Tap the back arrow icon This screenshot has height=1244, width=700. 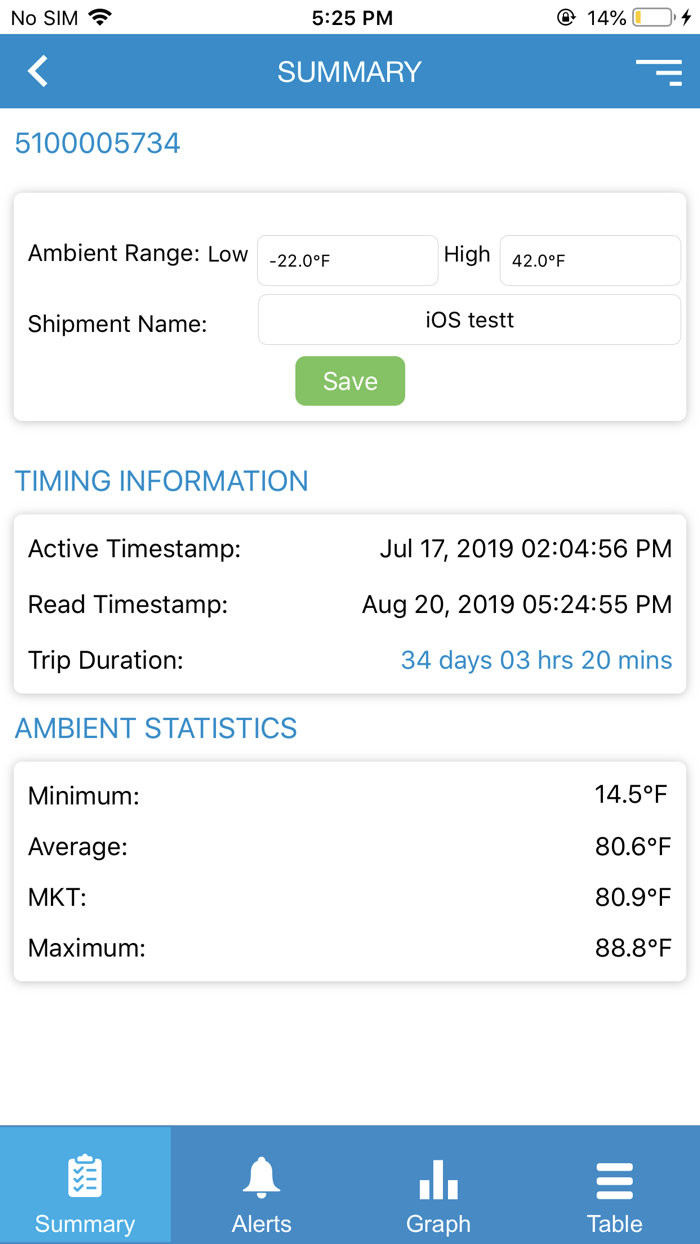coord(38,71)
